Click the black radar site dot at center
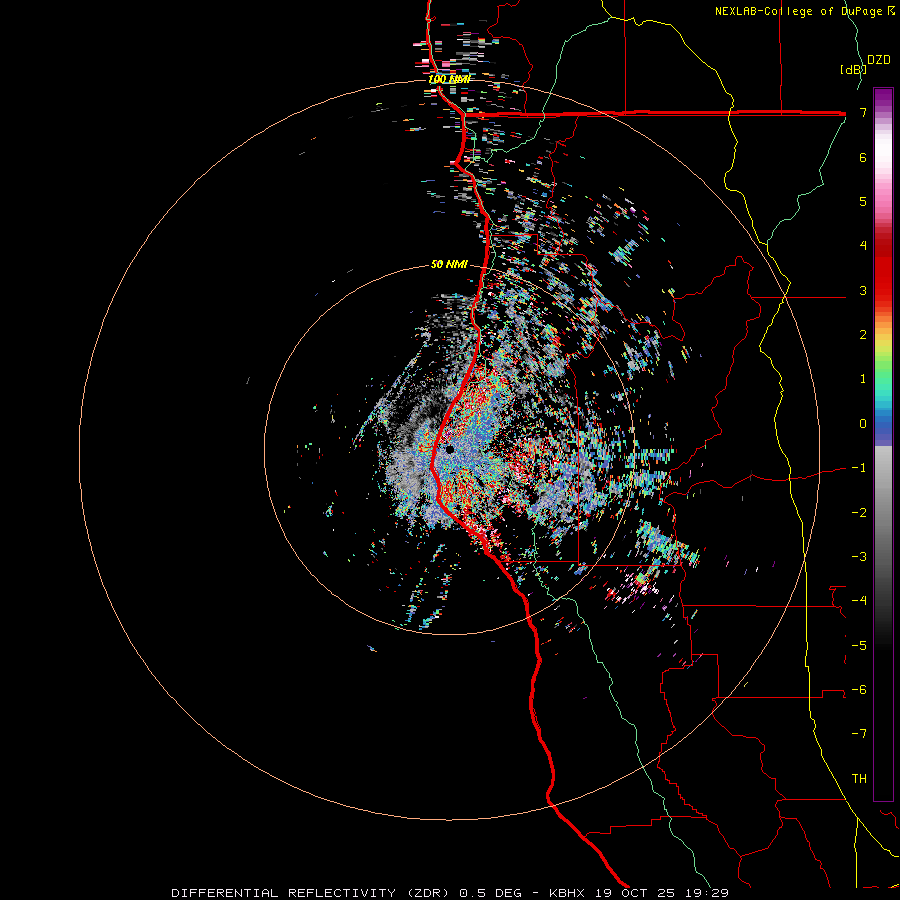900x900 pixels. [450, 449]
